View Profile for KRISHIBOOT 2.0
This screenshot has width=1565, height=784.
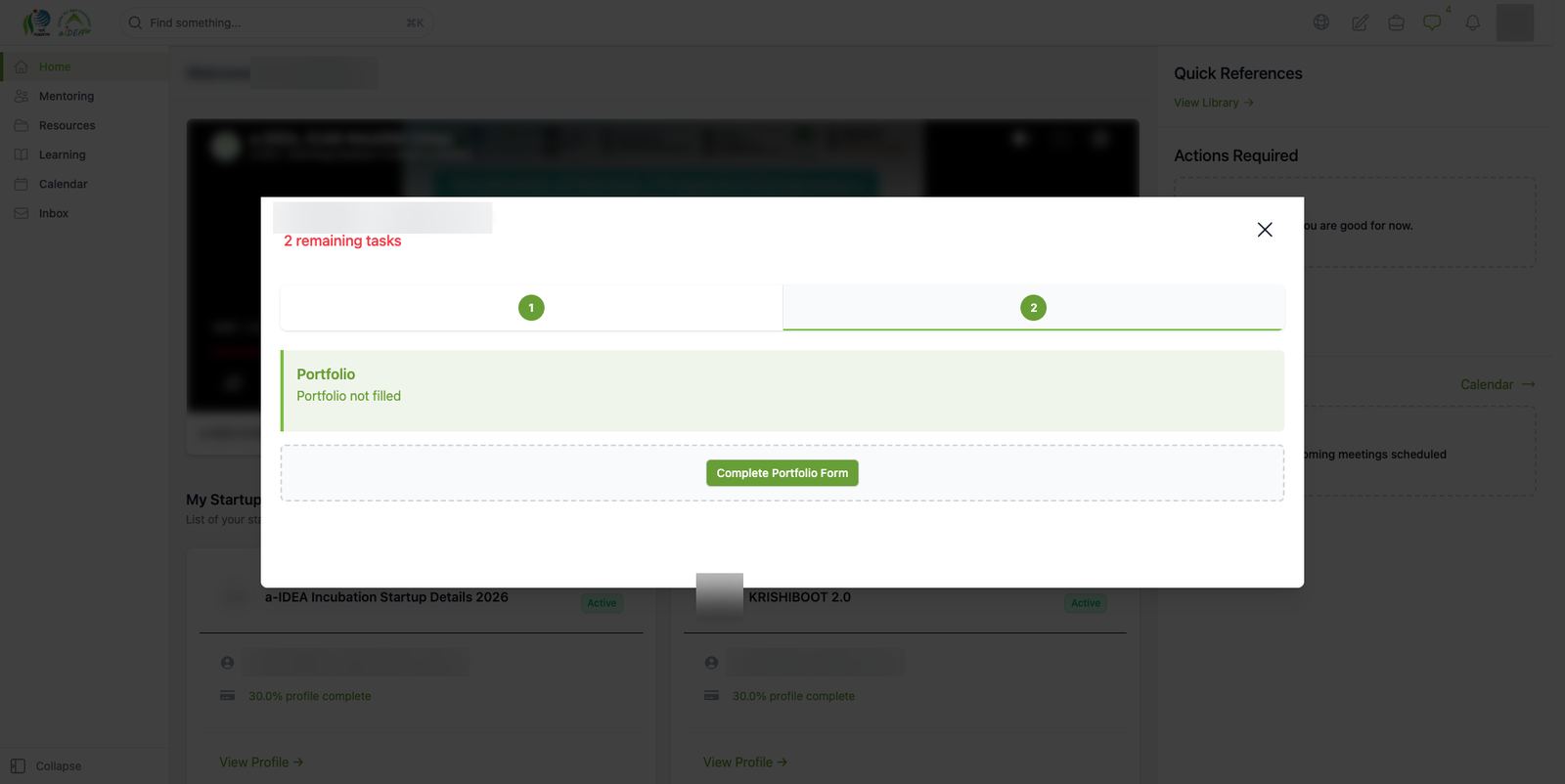[x=745, y=762]
